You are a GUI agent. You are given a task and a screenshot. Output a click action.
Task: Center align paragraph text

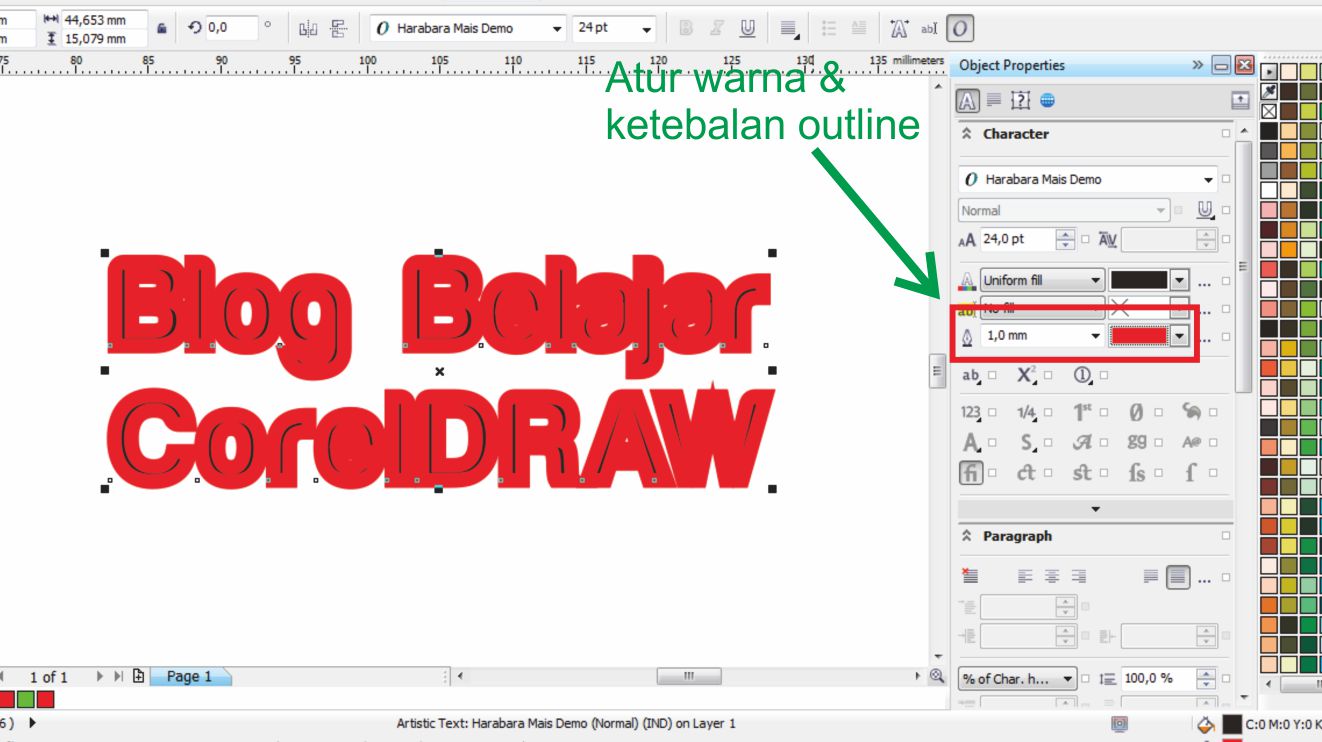coord(1051,576)
